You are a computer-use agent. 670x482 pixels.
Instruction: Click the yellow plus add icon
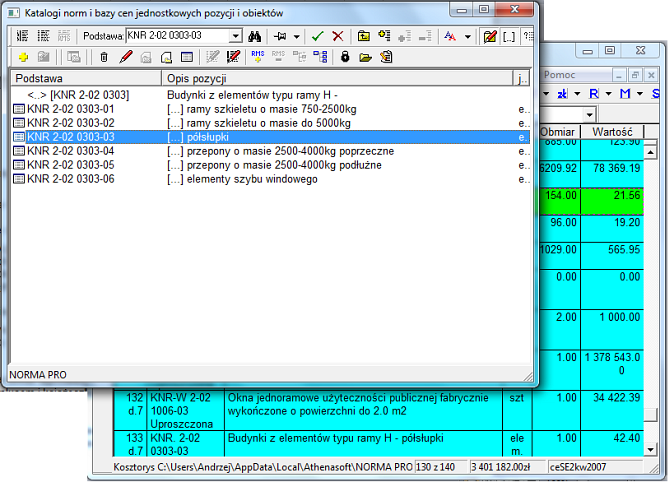(x=22, y=58)
